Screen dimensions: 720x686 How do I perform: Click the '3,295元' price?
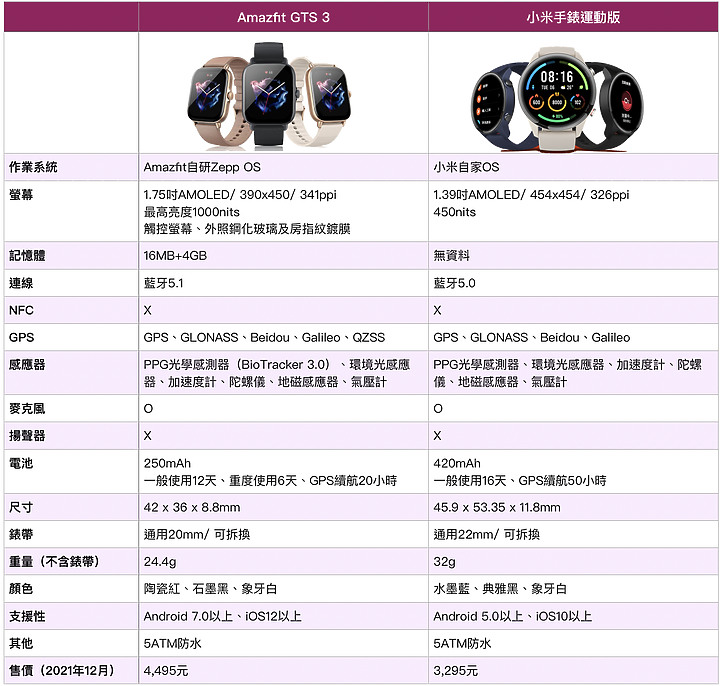pos(456,671)
